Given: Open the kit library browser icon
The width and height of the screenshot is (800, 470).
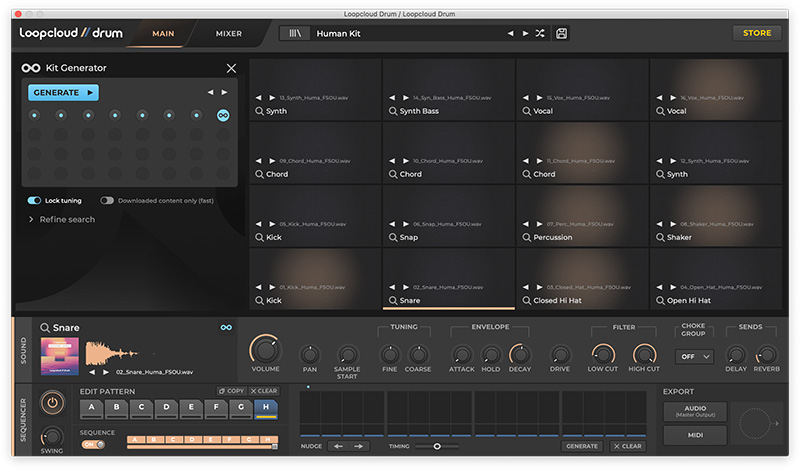Looking at the screenshot, I should [295, 33].
